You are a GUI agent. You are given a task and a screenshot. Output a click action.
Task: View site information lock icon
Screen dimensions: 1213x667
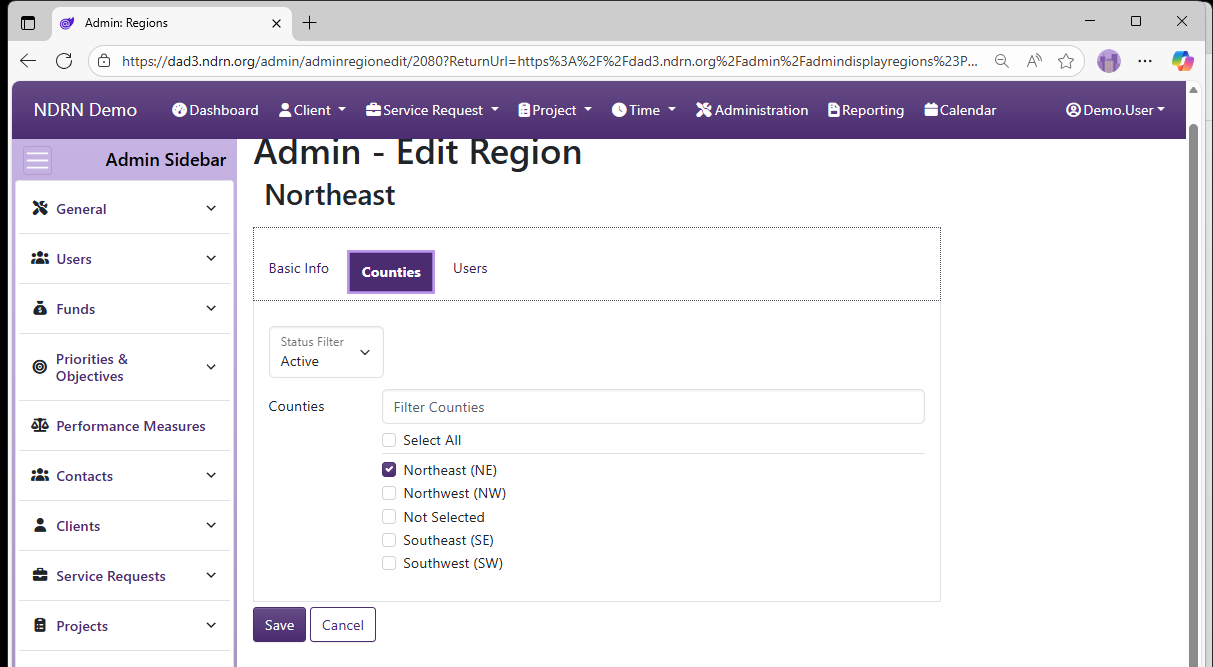pos(104,61)
